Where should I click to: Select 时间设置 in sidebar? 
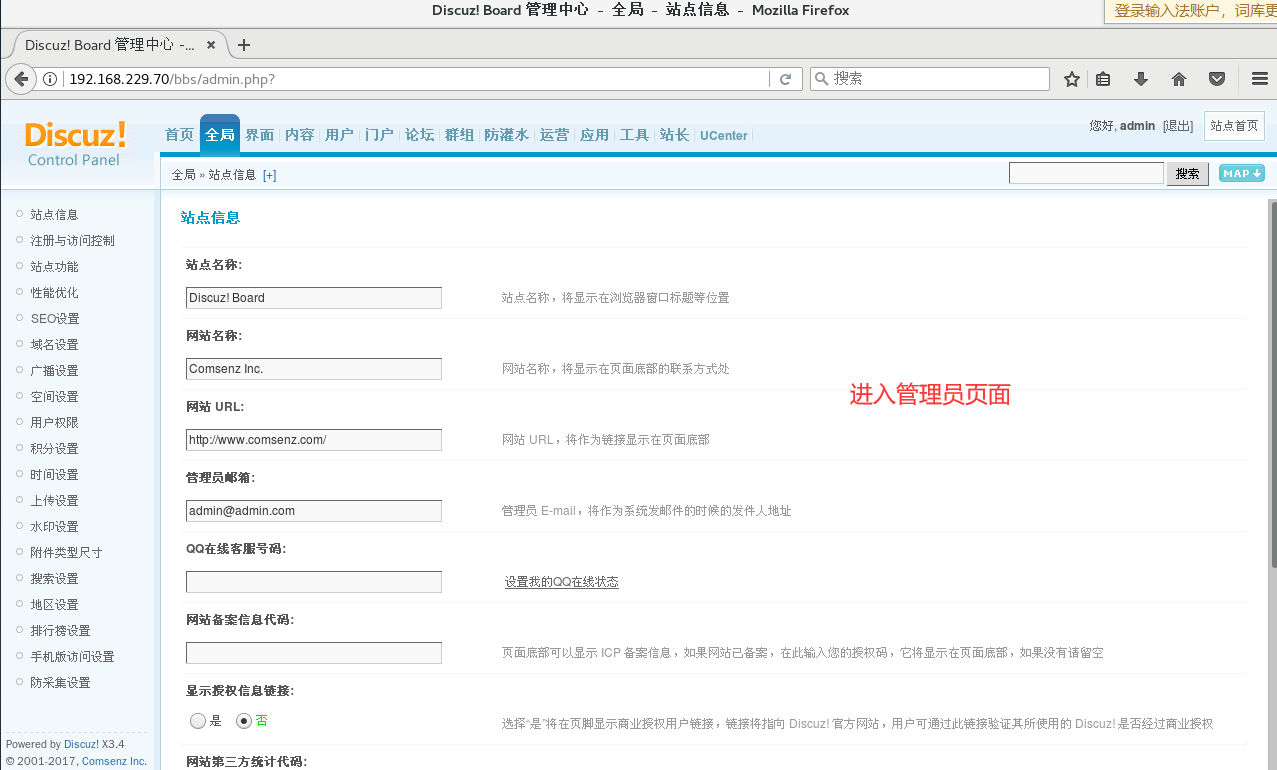coord(54,475)
